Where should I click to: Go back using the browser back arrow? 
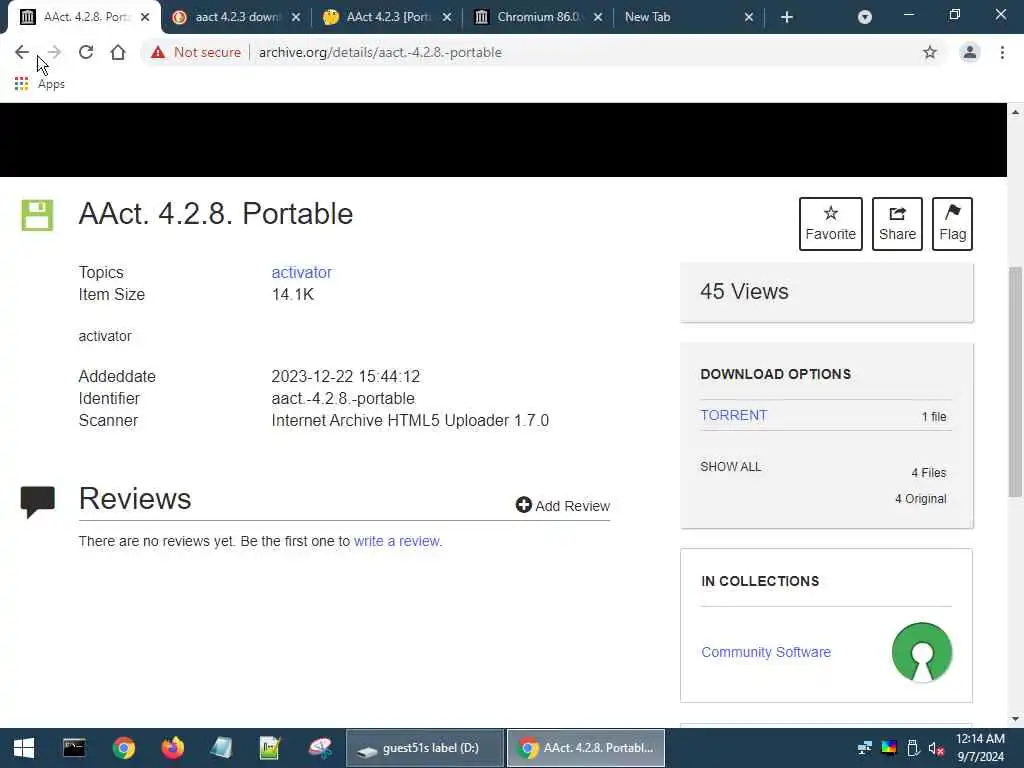pos(22,52)
